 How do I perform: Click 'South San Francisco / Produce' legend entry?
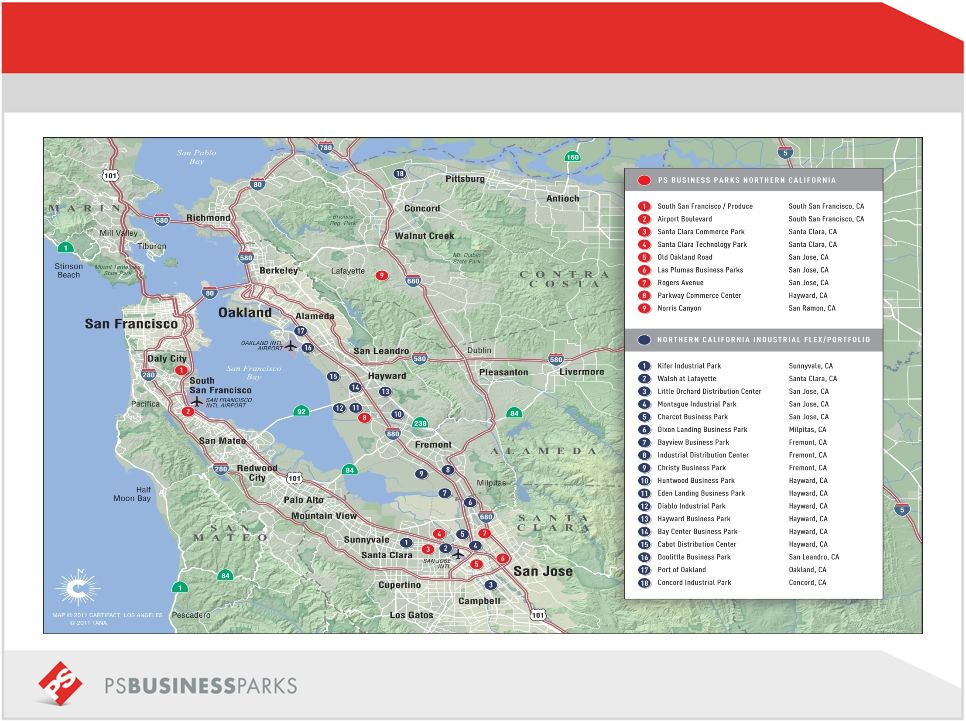coord(705,206)
